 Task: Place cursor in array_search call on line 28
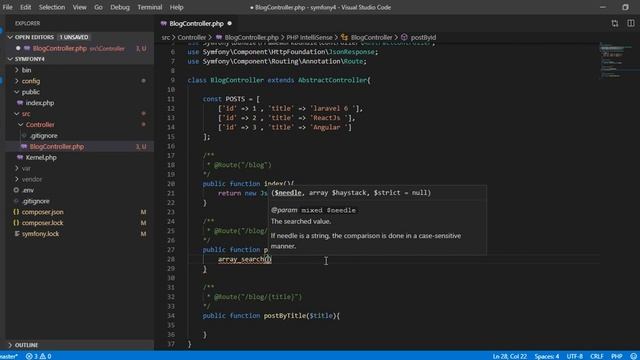pos(244,259)
